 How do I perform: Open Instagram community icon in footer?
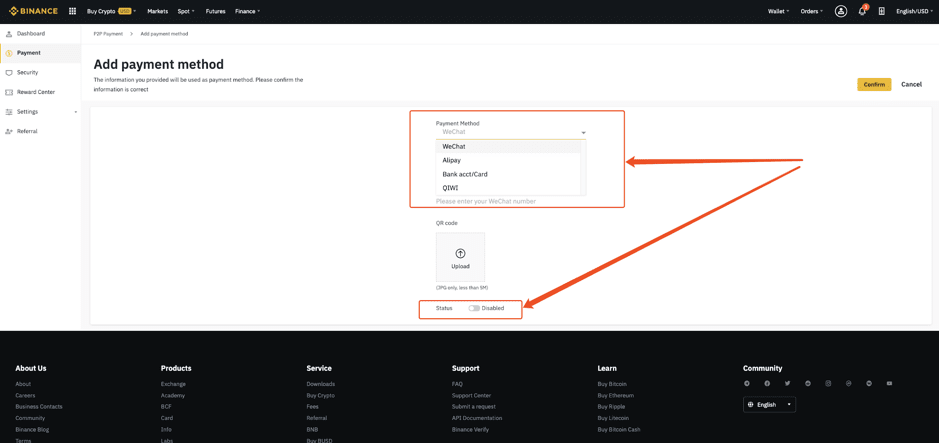pos(828,383)
